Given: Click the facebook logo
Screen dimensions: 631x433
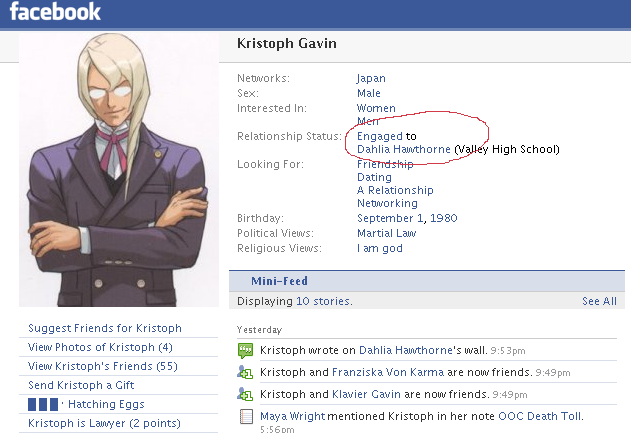Looking at the screenshot, I should (55, 12).
